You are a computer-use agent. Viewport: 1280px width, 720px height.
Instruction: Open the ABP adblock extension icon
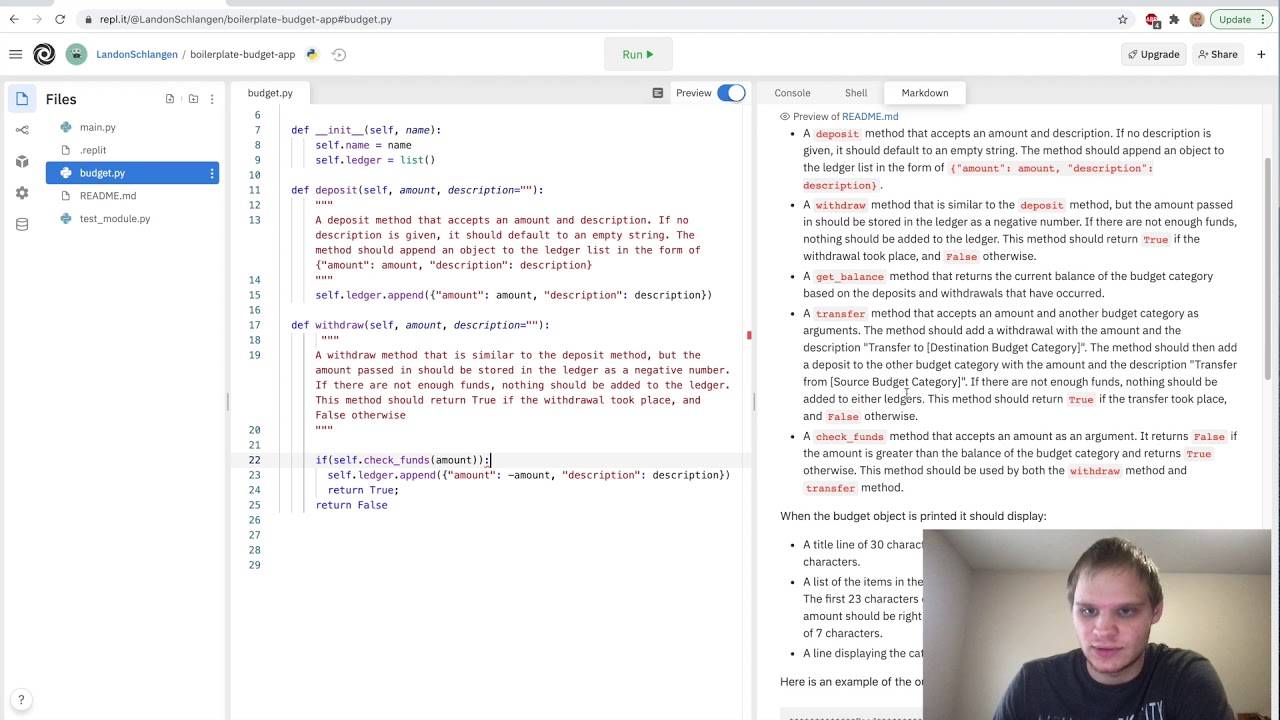point(1152,19)
